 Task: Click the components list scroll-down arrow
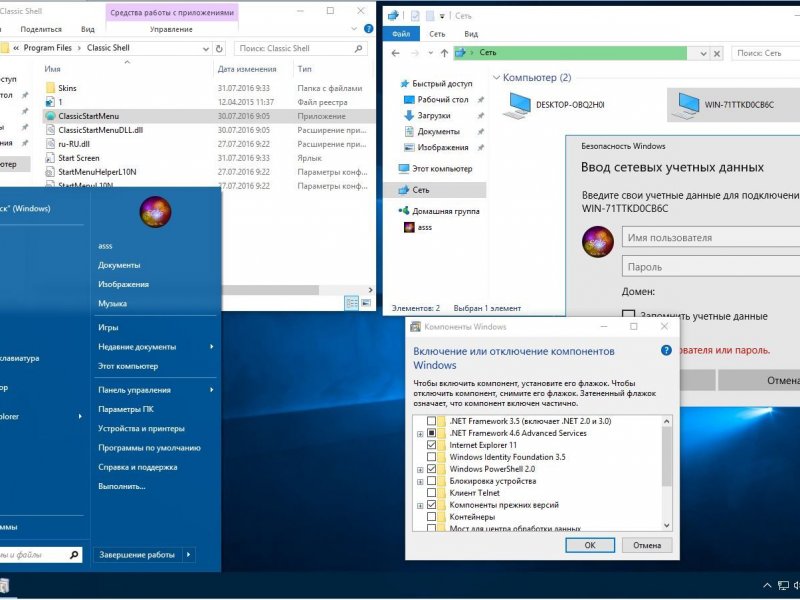click(666, 526)
